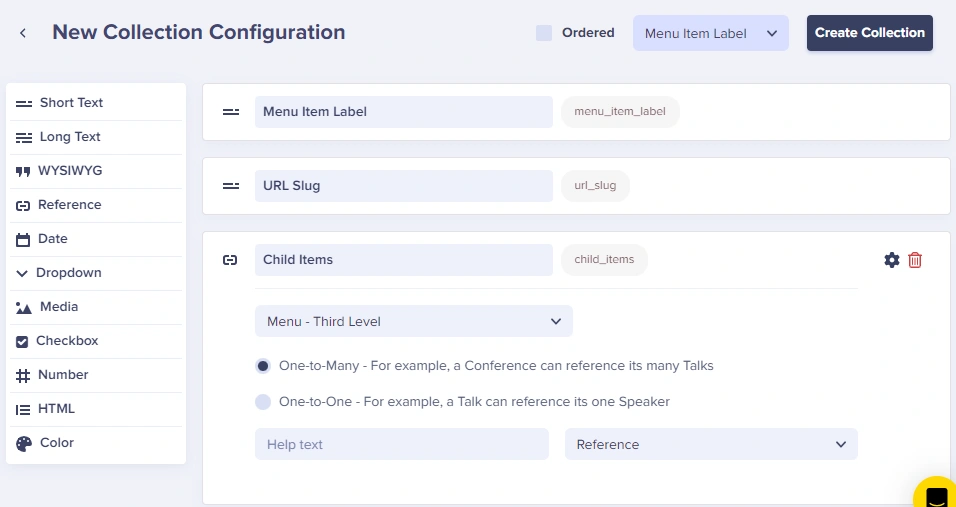This screenshot has width=956, height=507.
Task: Click into the Help text field
Action: pos(401,444)
